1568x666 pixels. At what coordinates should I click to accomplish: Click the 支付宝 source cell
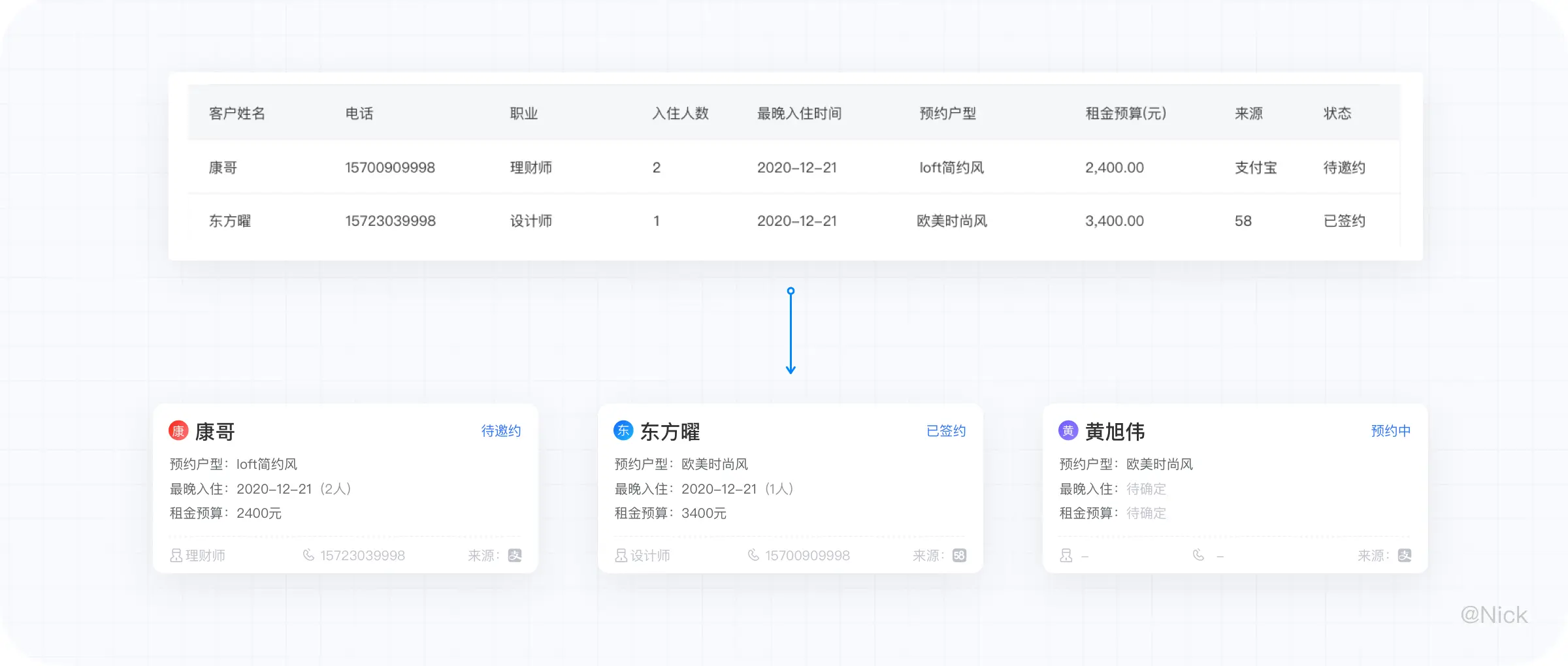pos(1256,168)
